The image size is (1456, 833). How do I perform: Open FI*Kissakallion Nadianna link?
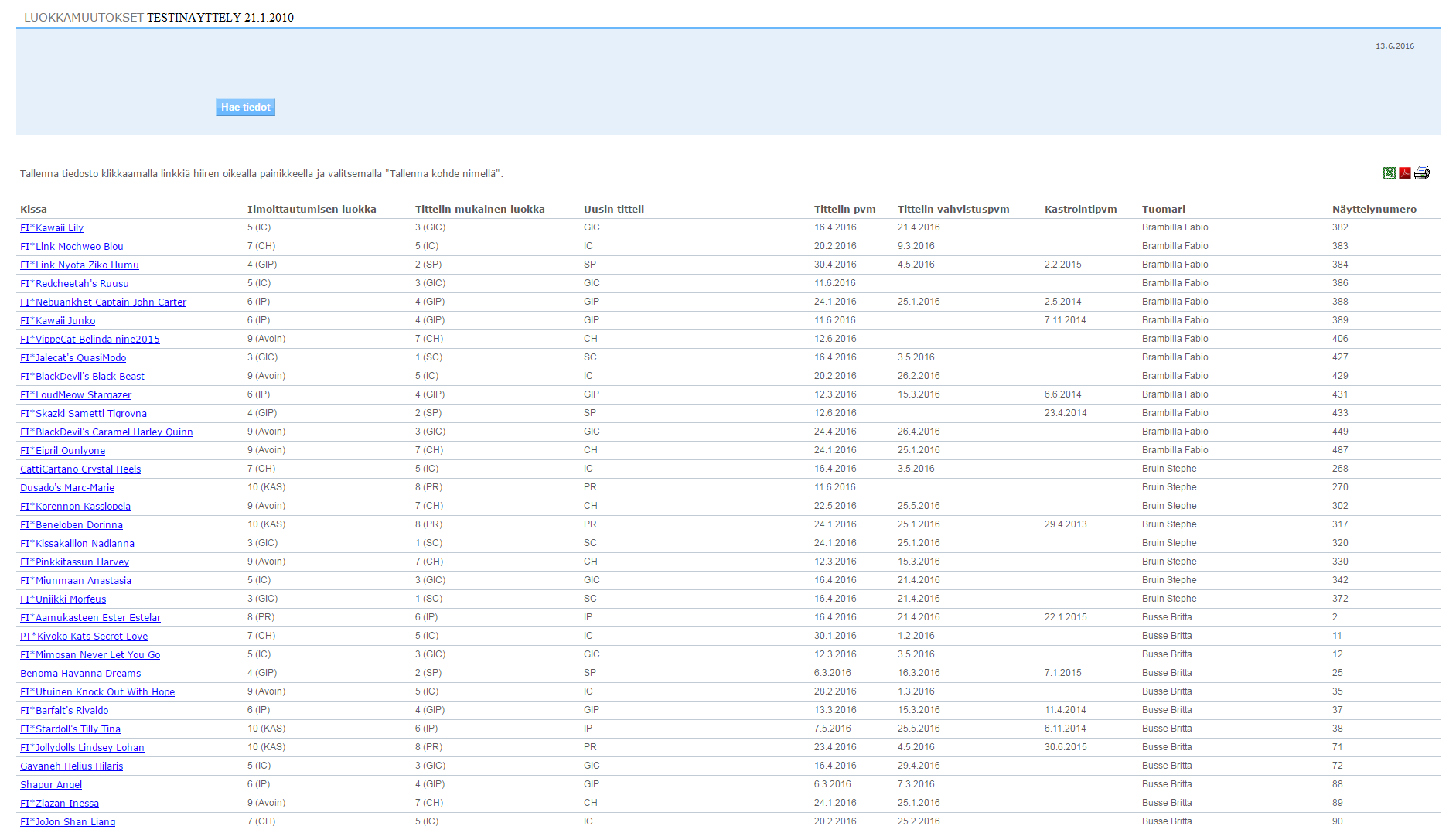click(x=77, y=544)
